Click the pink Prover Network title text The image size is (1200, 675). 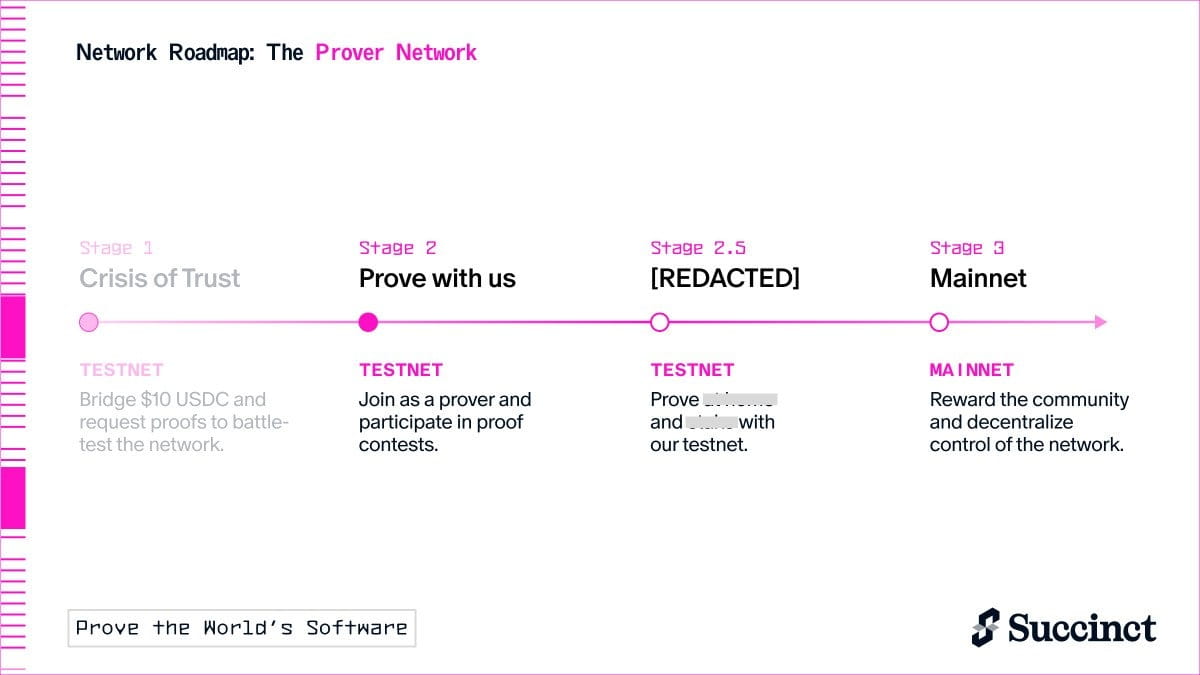(x=396, y=52)
